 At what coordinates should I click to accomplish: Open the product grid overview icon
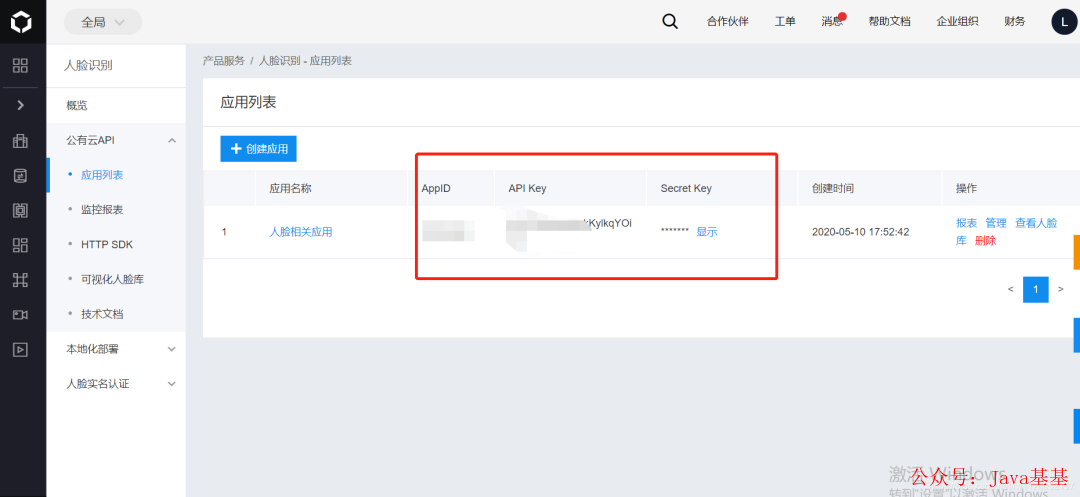[21, 66]
